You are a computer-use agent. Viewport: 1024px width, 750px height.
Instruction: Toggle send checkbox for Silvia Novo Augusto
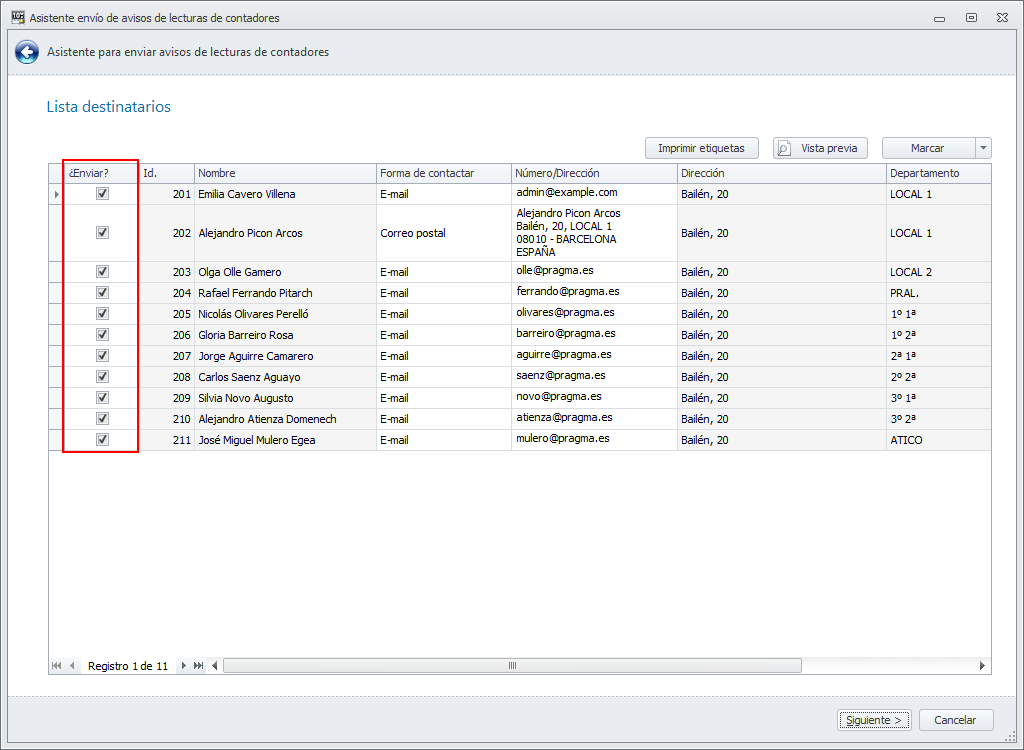tap(103, 397)
